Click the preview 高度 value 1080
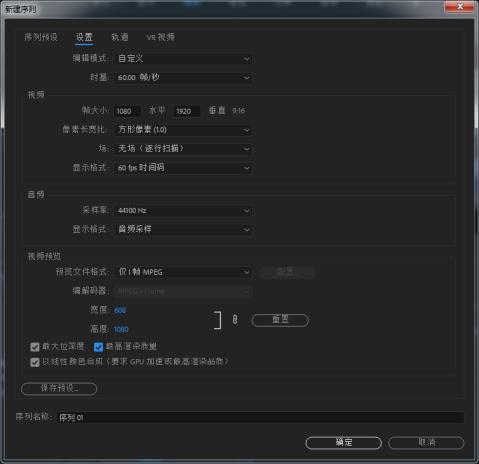This screenshot has height=464, width=479. (121, 329)
